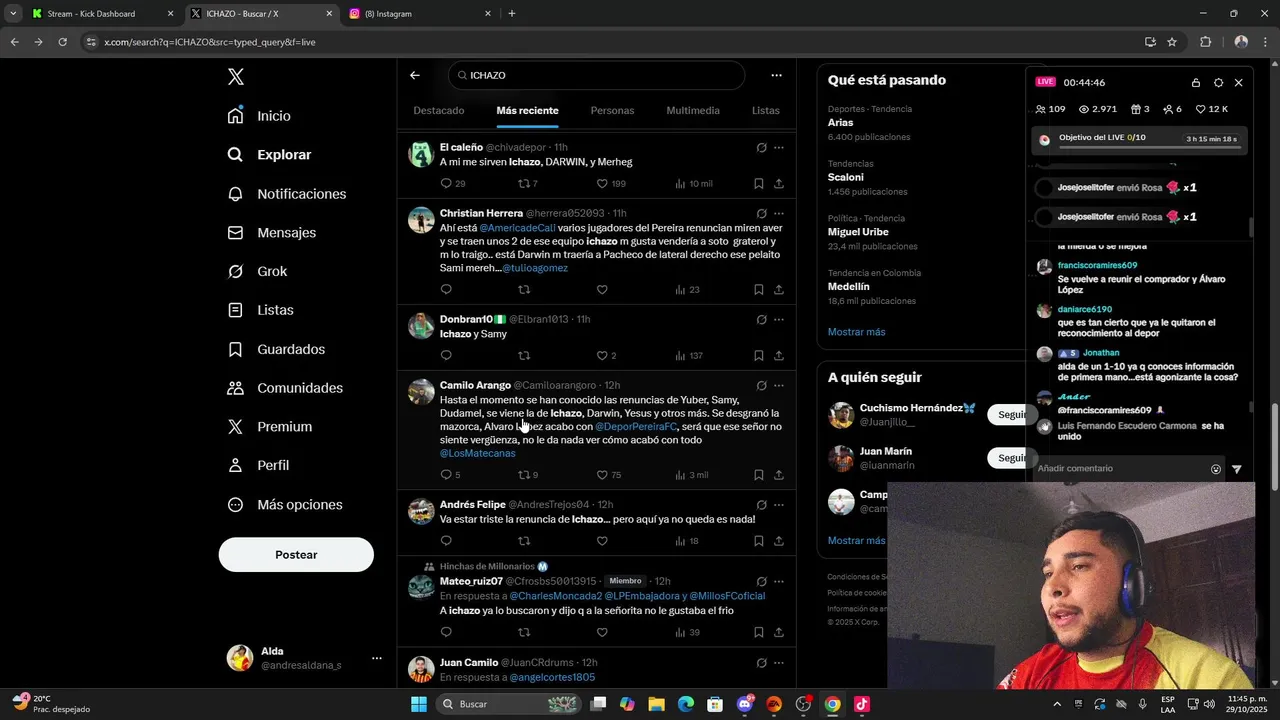Screen dimensions: 1280x720
Task: Switch to the Listas search tab
Action: [766, 110]
